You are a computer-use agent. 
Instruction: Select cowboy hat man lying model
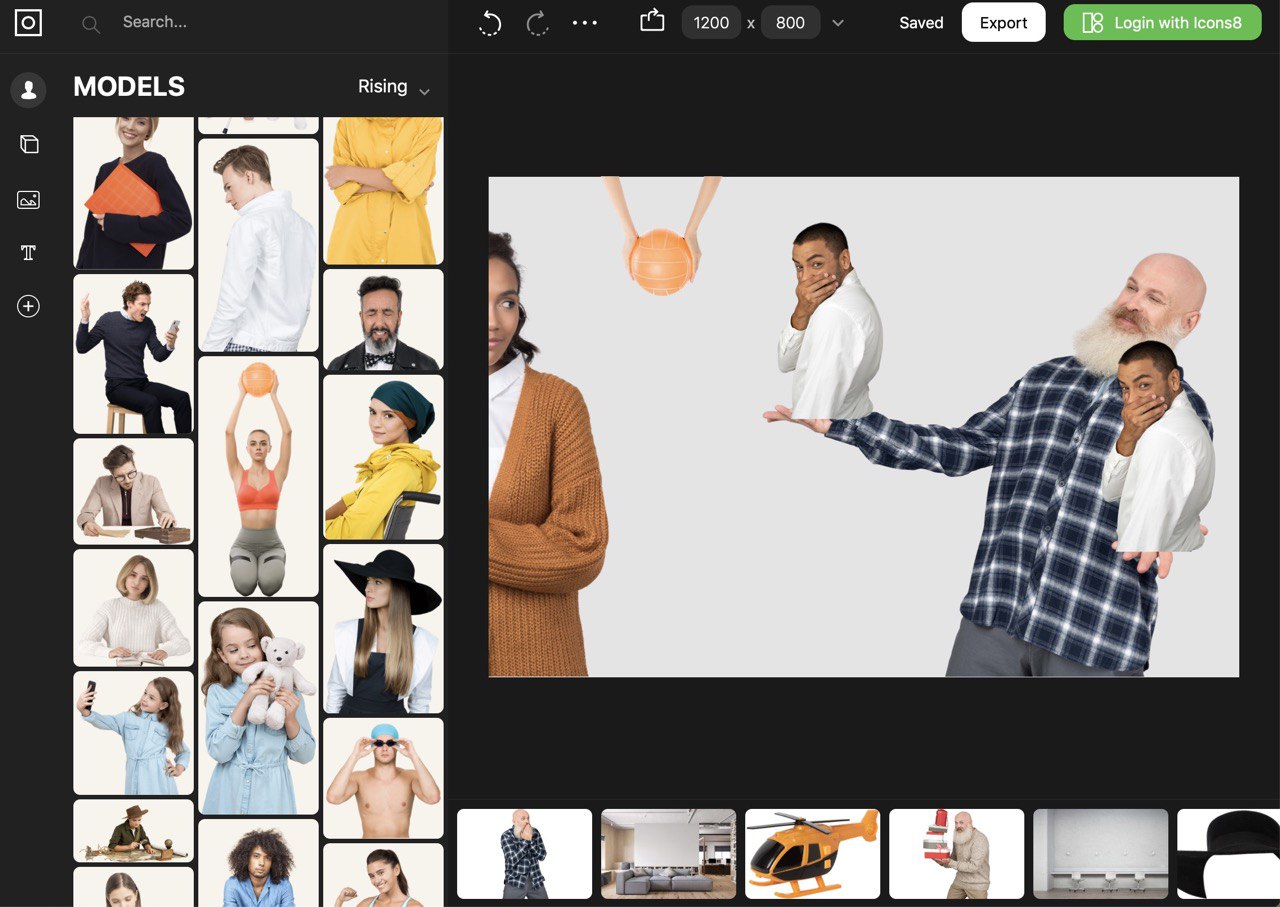(x=134, y=831)
